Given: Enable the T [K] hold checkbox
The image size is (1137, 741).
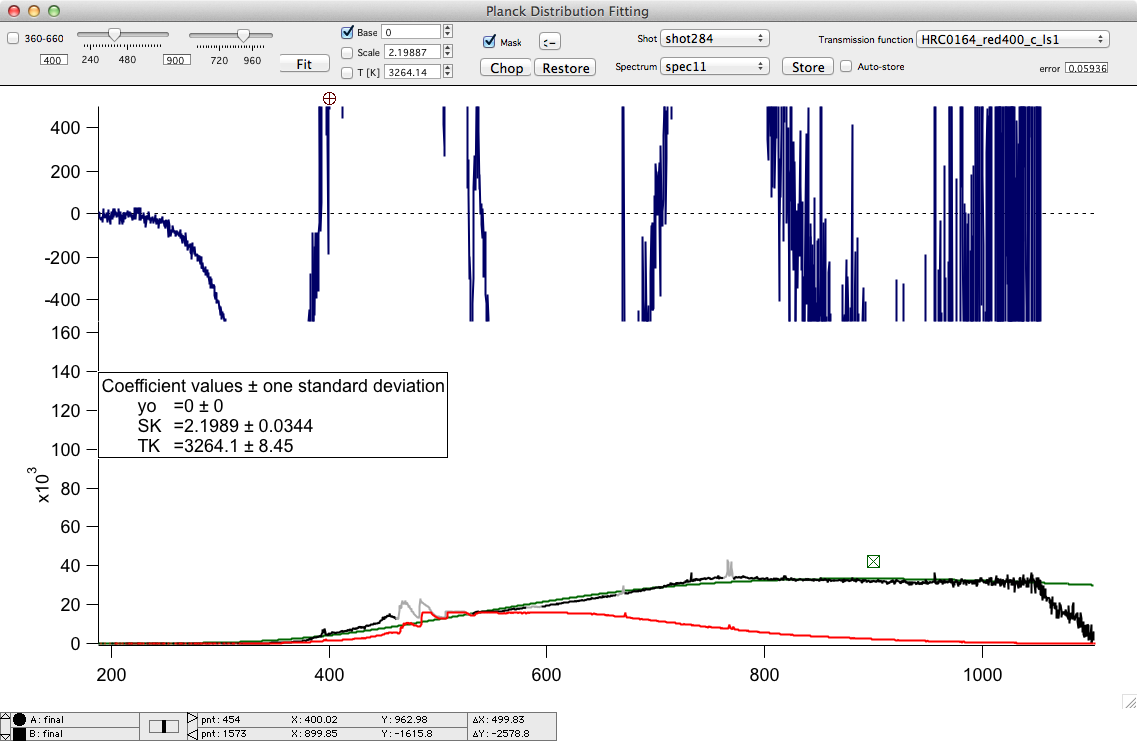Looking at the screenshot, I should (x=347, y=73).
